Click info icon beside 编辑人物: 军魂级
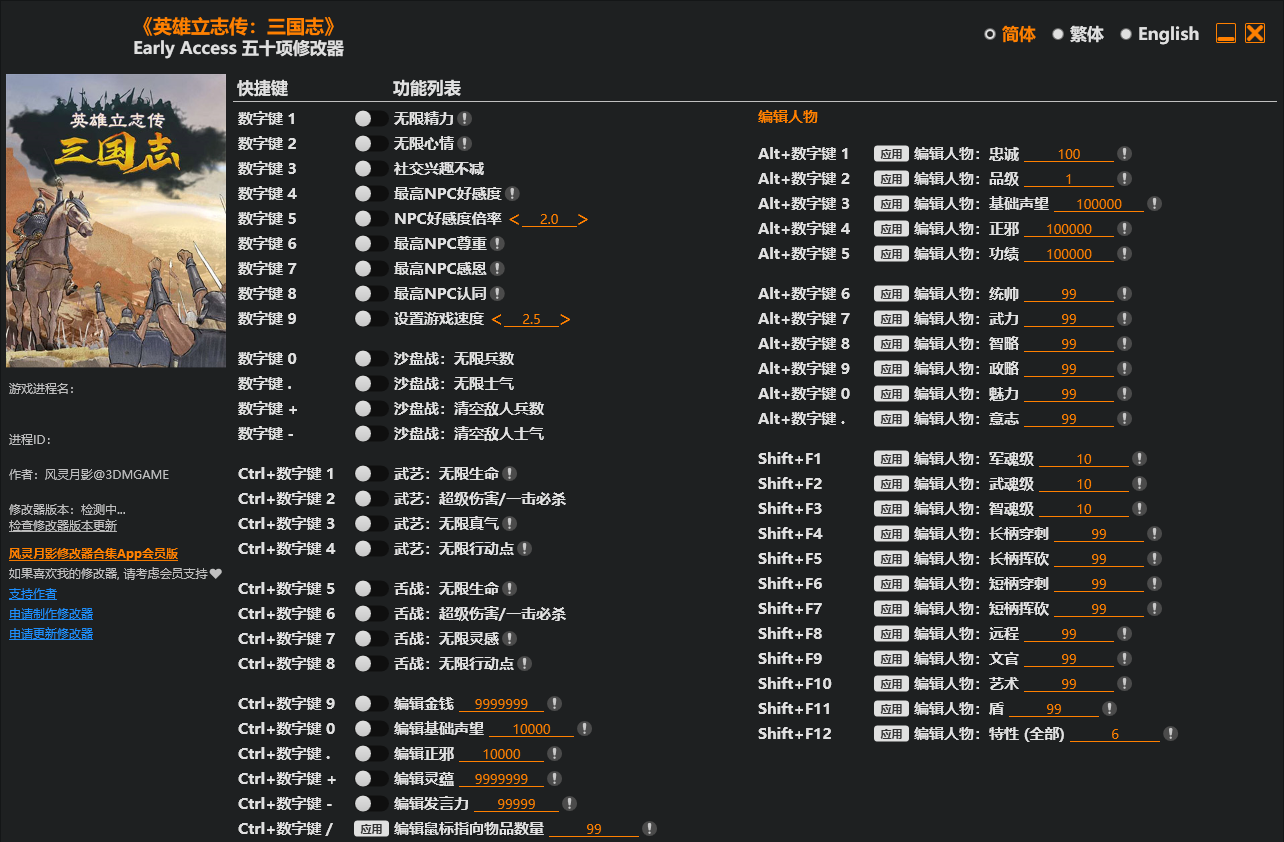This screenshot has height=842, width=1284. click(x=1139, y=459)
